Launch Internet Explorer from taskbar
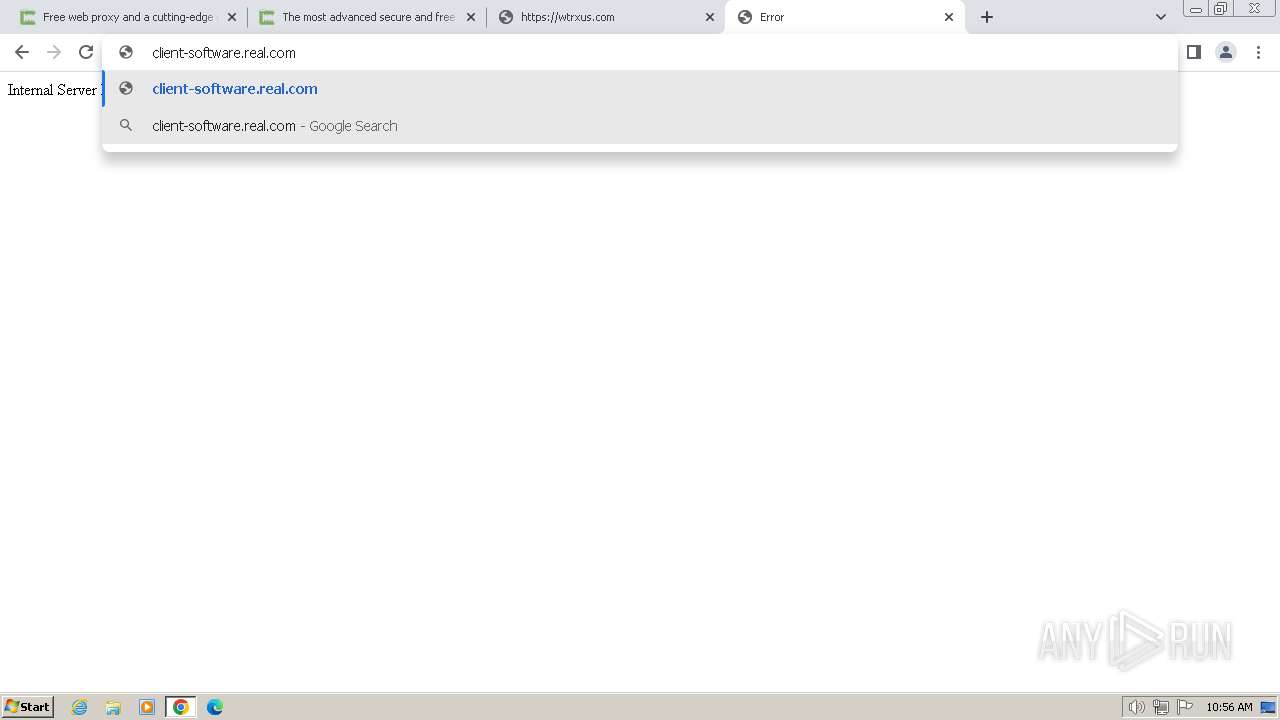This screenshot has width=1280, height=720. (x=80, y=707)
